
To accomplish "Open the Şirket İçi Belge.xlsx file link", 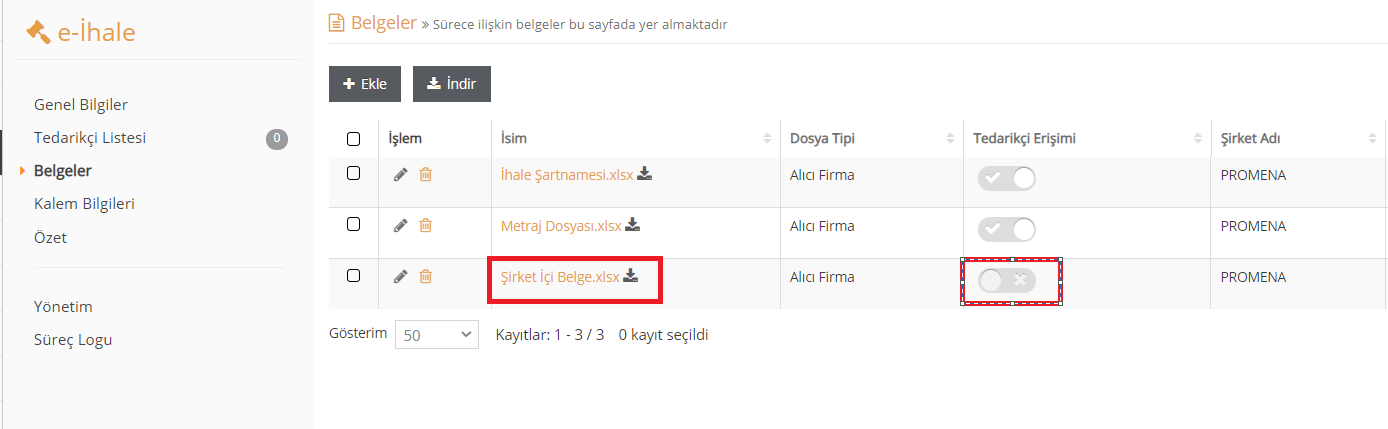I will coord(560,278).
